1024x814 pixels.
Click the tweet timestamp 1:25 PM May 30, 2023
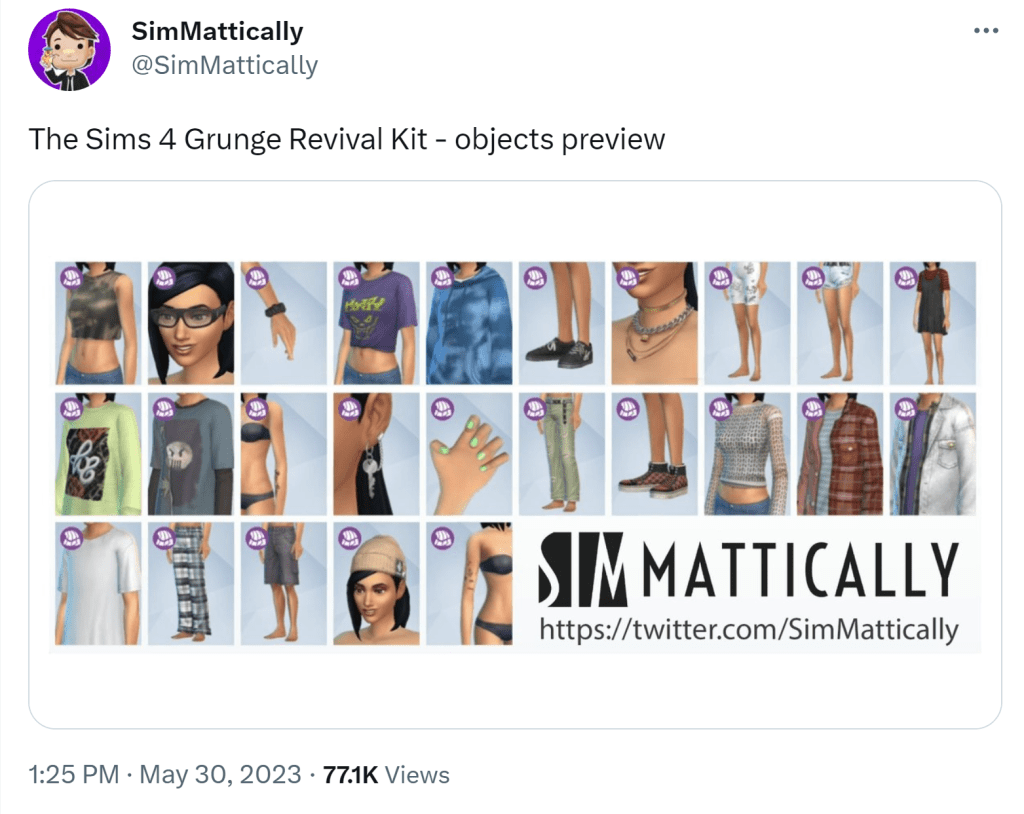point(165,775)
